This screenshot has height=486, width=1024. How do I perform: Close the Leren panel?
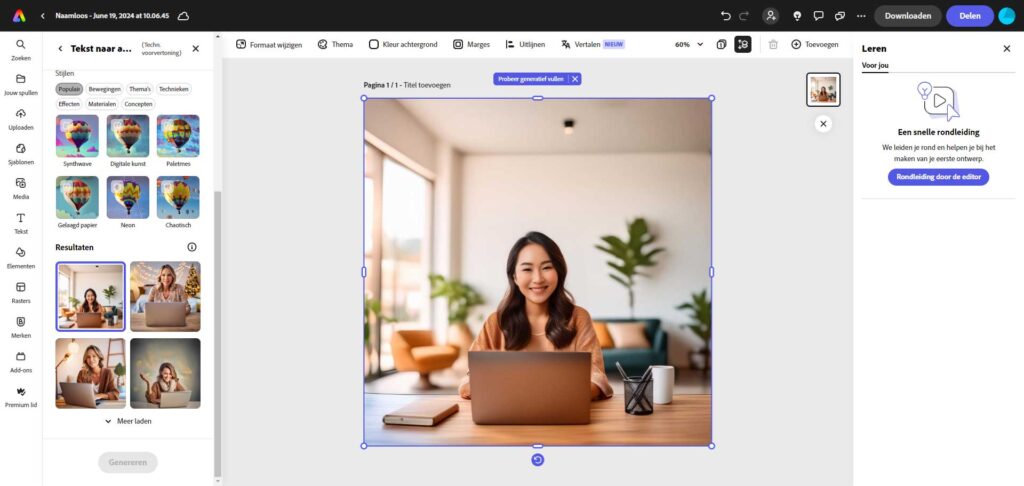(x=1006, y=48)
